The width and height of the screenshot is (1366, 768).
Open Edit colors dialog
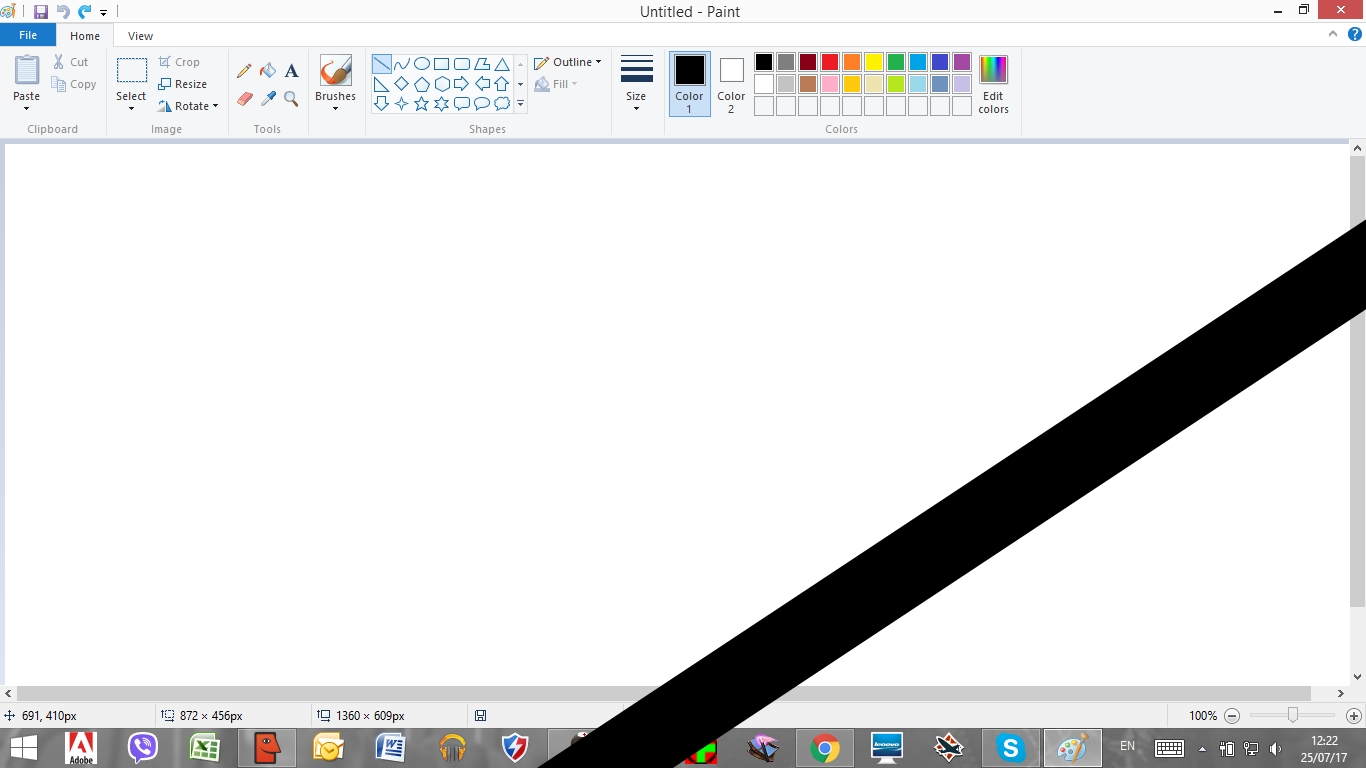(x=993, y=83)
